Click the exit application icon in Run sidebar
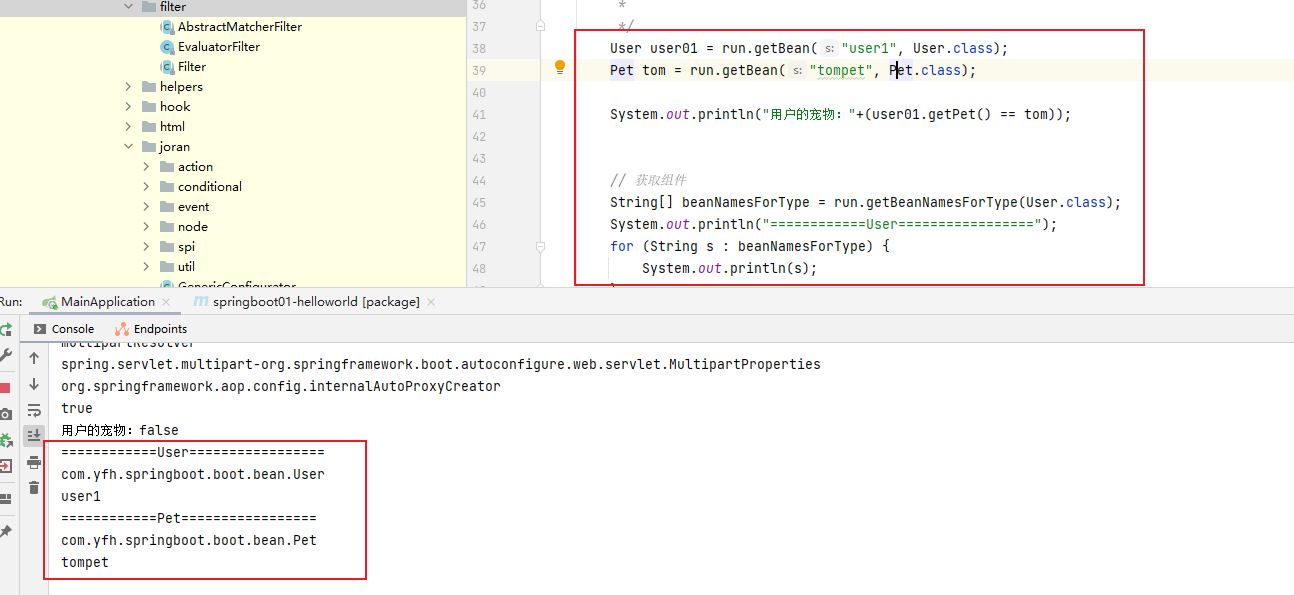 5,466
